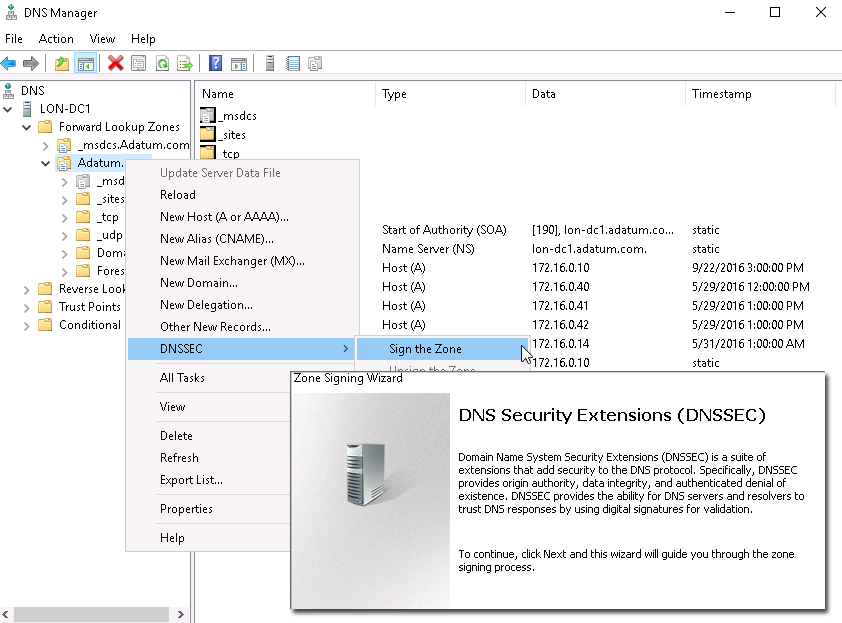Viewport: 842px width, 623px height.
Task: Sort the list by the Type column header
Action: [x=450, y=94]
